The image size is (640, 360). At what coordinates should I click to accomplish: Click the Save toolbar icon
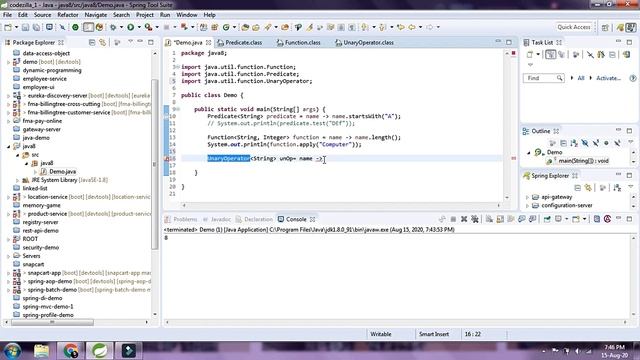pyautogui.click(x=25, y=27)
